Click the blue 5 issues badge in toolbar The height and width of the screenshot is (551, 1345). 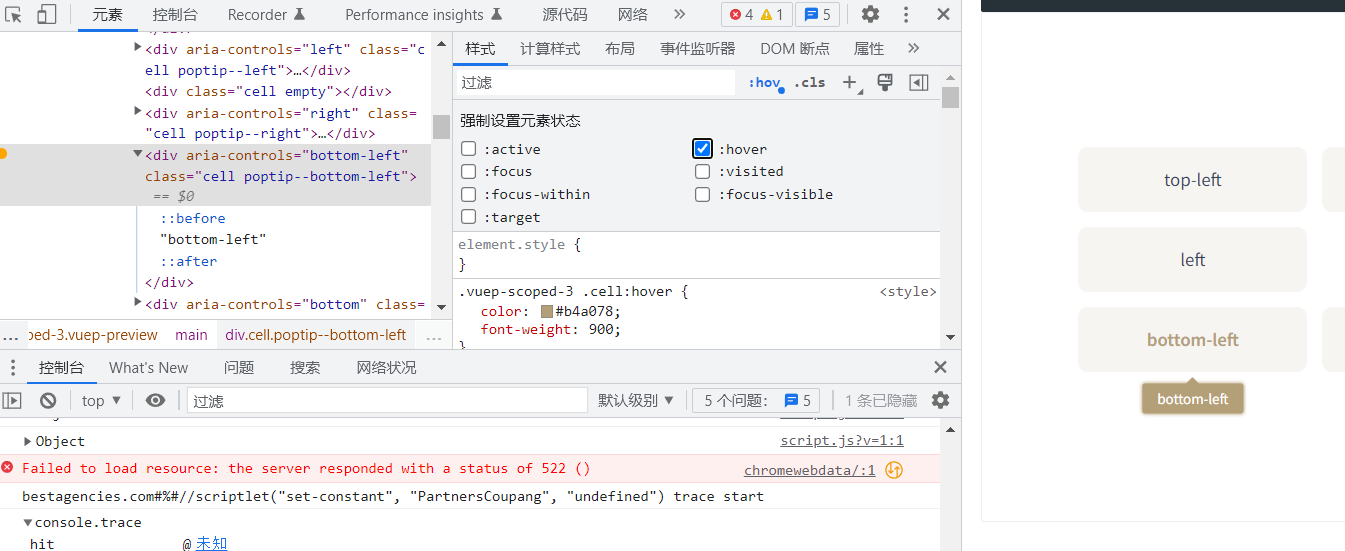(x=818, y=15)
